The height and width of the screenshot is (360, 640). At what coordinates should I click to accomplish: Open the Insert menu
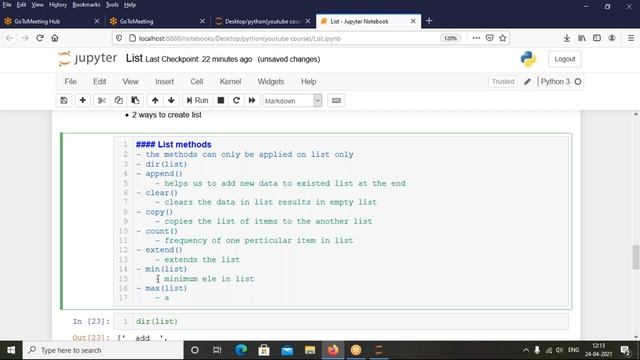[x=164, y=82]
